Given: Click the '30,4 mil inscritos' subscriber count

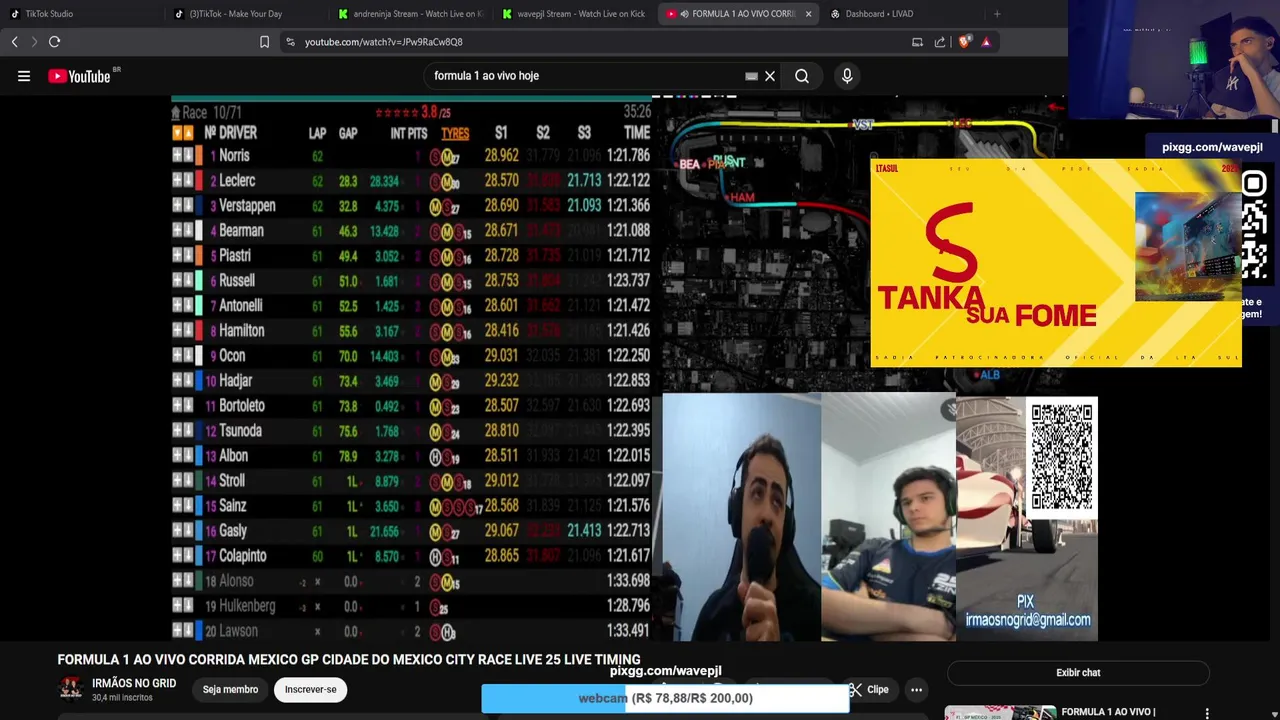Looking at the screenshot, I should 123,697.
